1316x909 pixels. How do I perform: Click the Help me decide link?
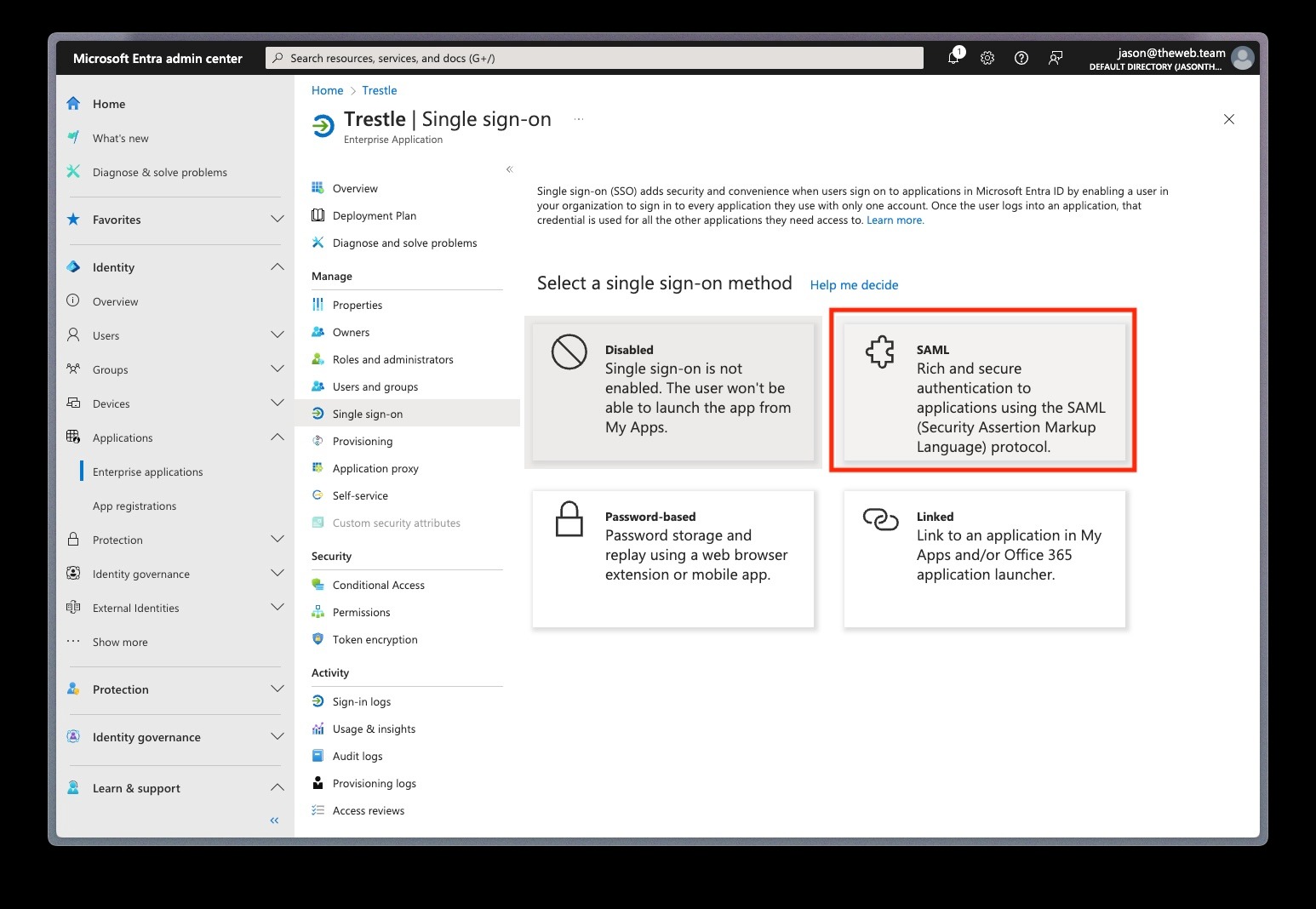click(854, 285)
